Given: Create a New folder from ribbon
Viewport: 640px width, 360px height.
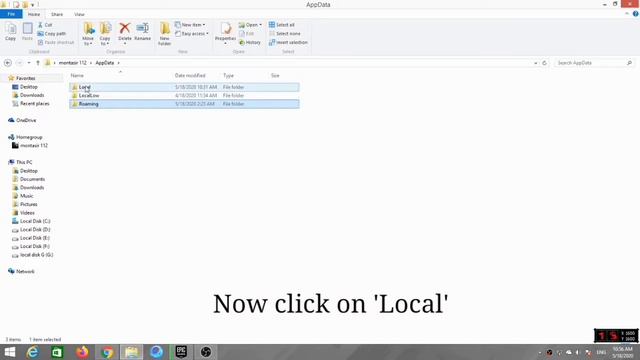Looking at the screenshot, I should pyautogui.click(x=164, y=34).
